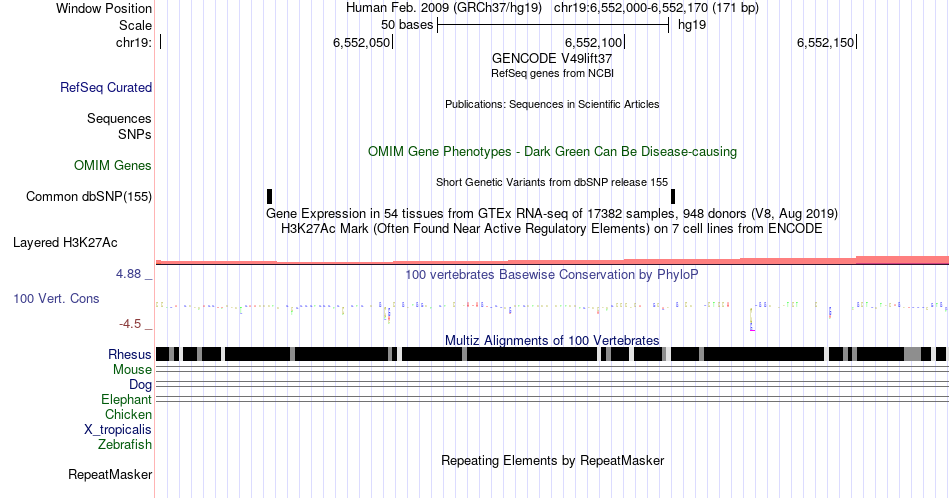Click Repeating Elements by RepeatMasker title
The width and height of the screenshot is (950, 498).
click(x=552, y=460)
